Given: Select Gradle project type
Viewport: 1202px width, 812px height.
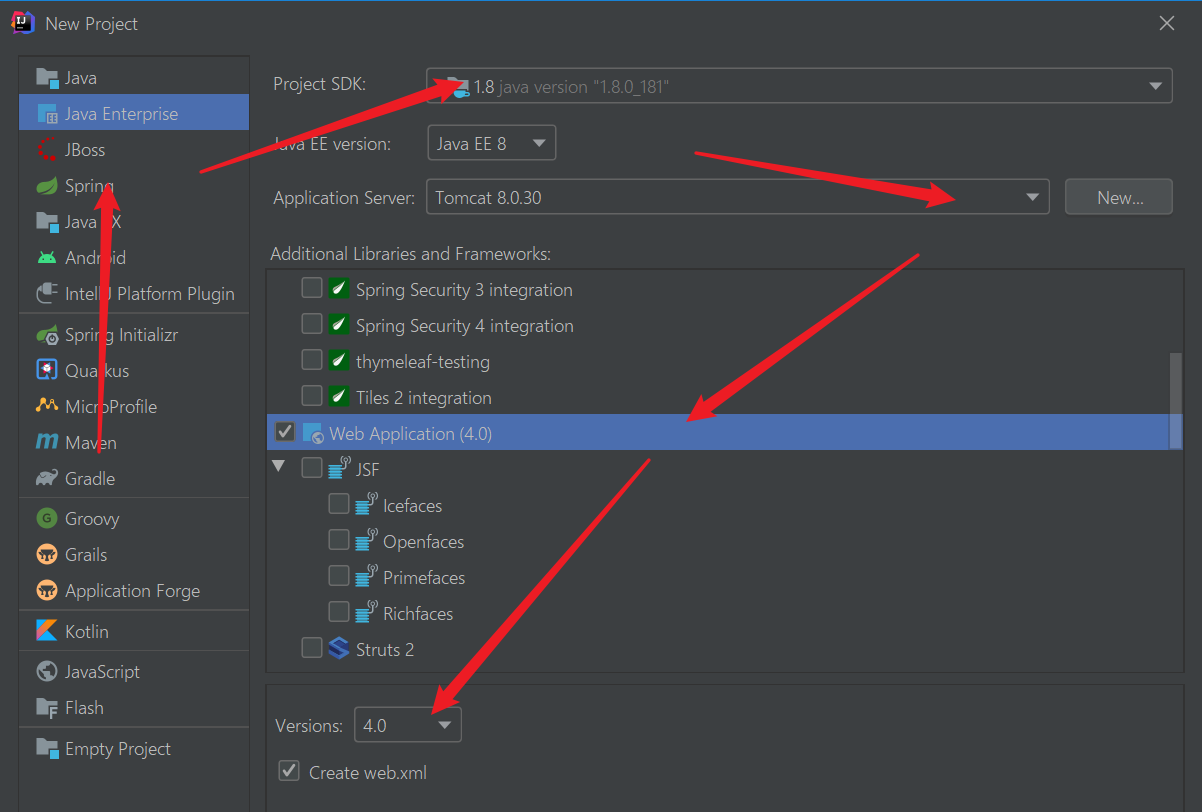Looking at the screenshot, I should click(134, 478).
